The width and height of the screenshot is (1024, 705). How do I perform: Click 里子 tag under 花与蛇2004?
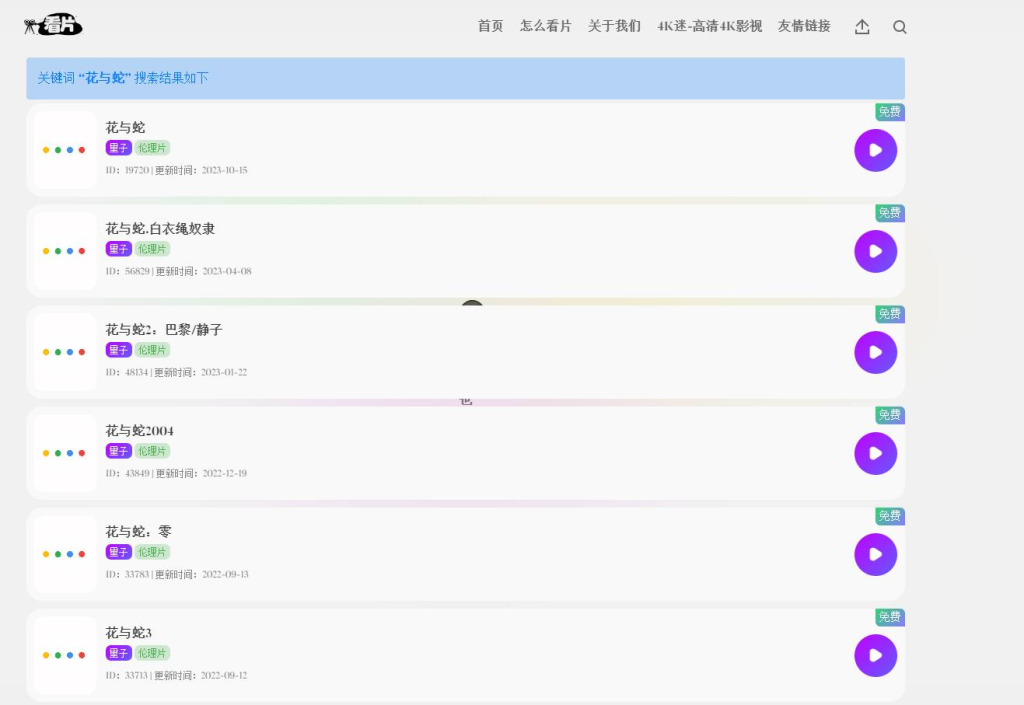(x=118, y=451)
